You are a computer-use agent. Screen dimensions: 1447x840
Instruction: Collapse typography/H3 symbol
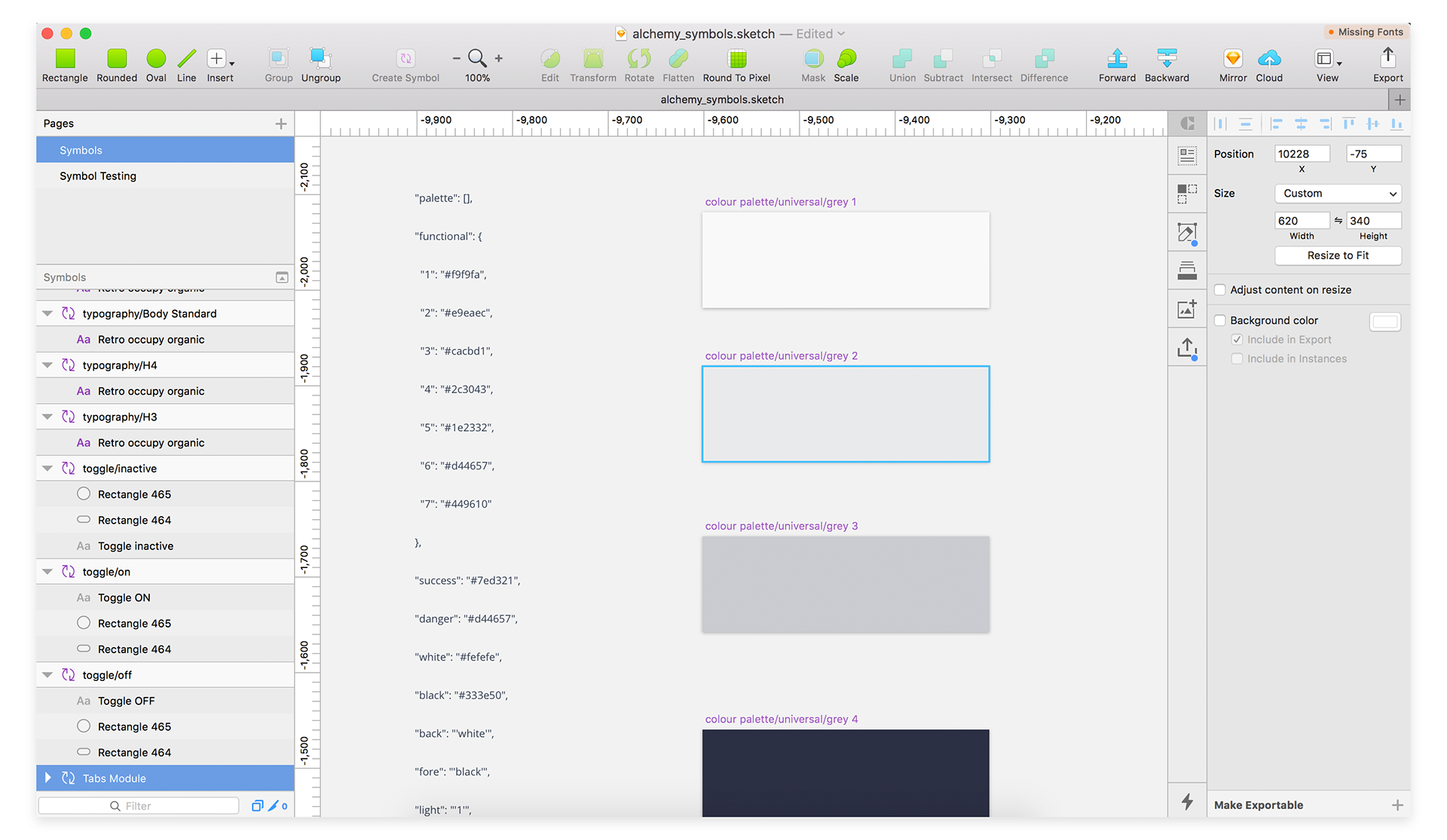(x=47, y=417)
